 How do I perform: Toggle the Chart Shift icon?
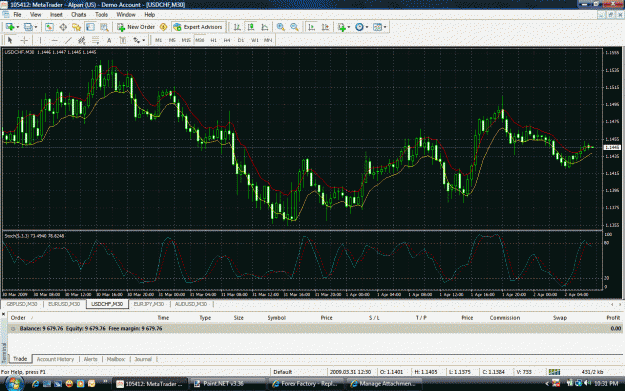click(x=325, y=27)
